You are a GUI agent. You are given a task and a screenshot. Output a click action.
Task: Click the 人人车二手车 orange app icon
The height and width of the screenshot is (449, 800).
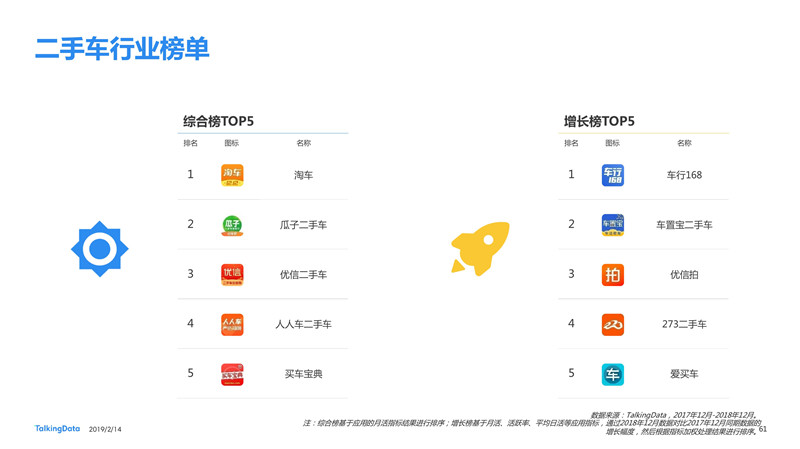[x=232, y=325]
